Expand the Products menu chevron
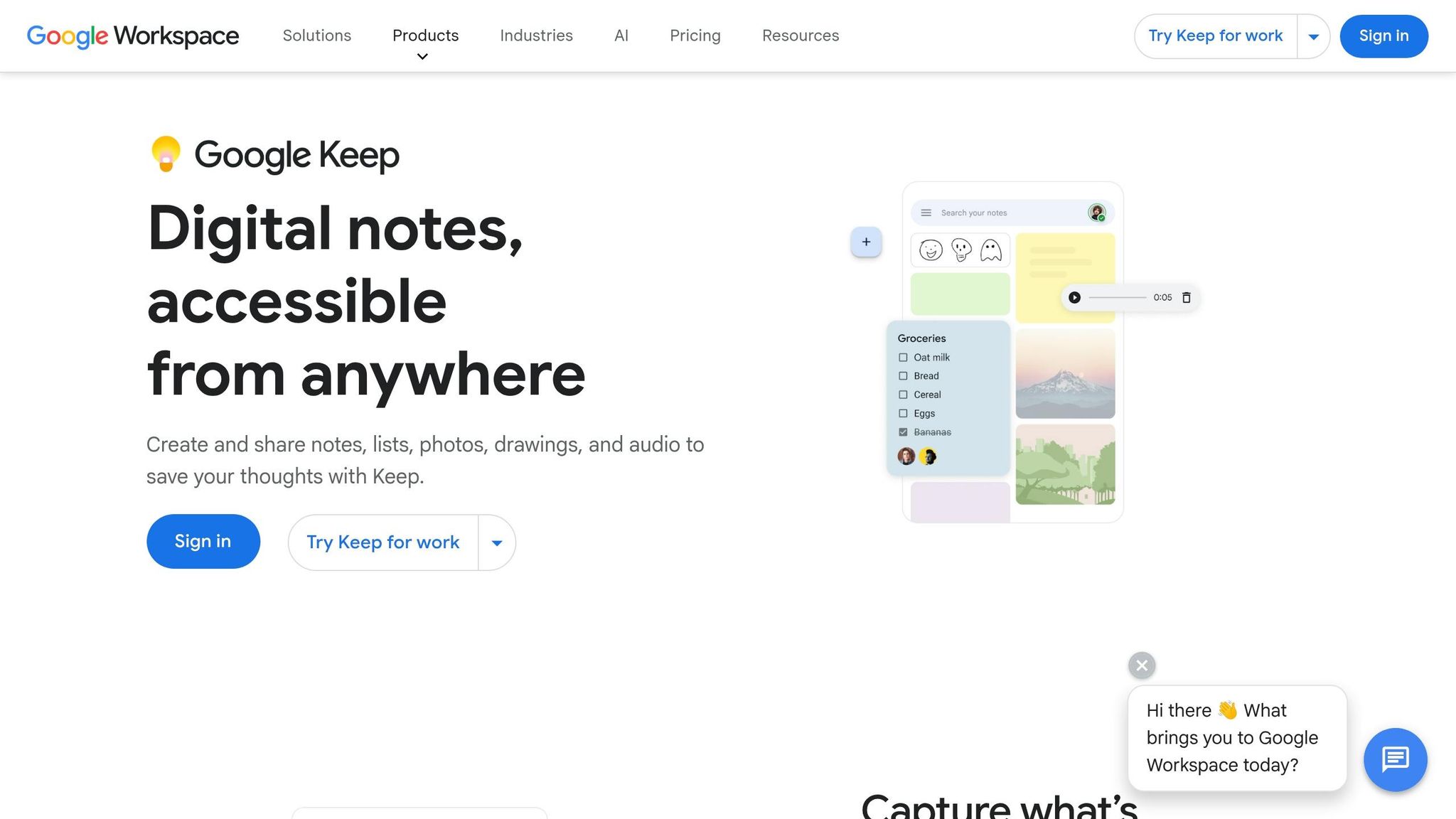 (422, 57)
